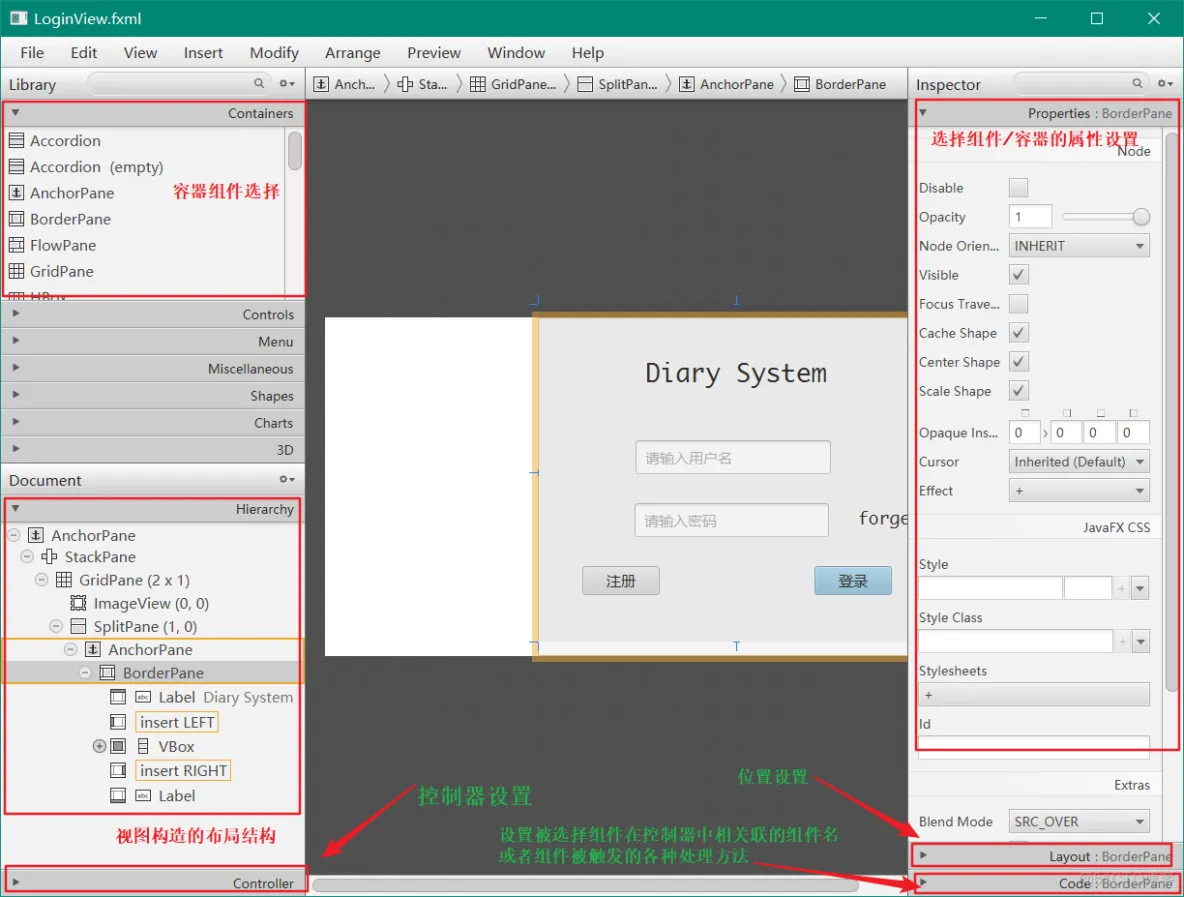Viewport: 1184px width, 897px height.
Task: Expand the Controller section
Action: [x=153, y=882]
